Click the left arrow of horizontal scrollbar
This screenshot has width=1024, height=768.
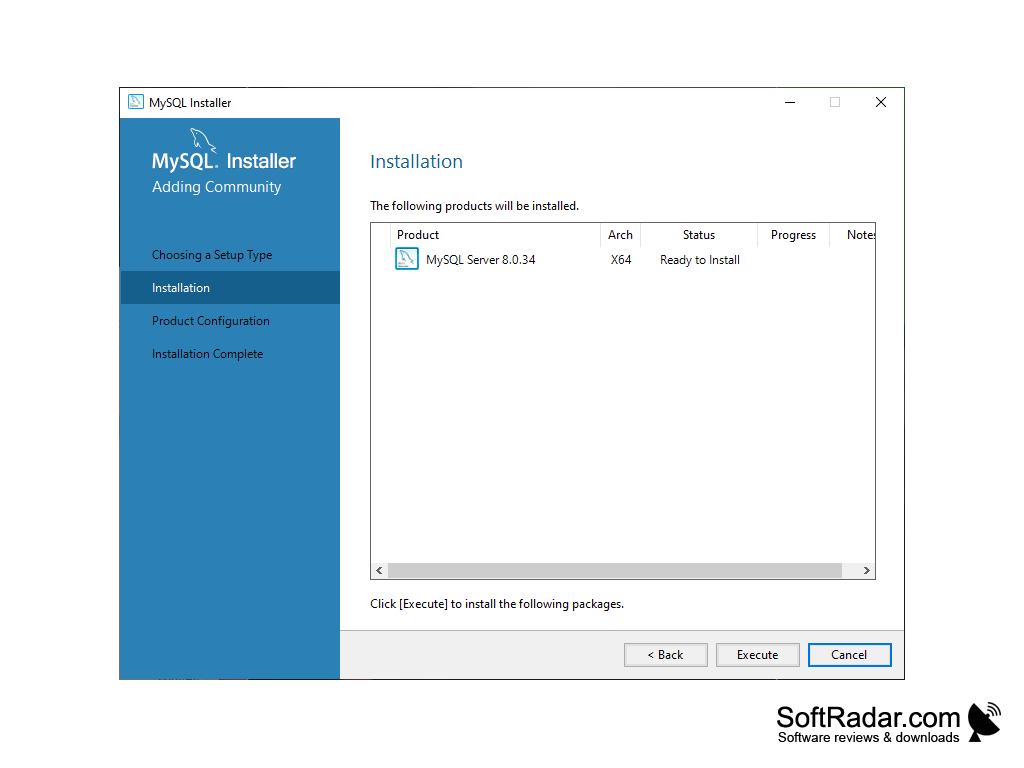click(x=378, y=570)
